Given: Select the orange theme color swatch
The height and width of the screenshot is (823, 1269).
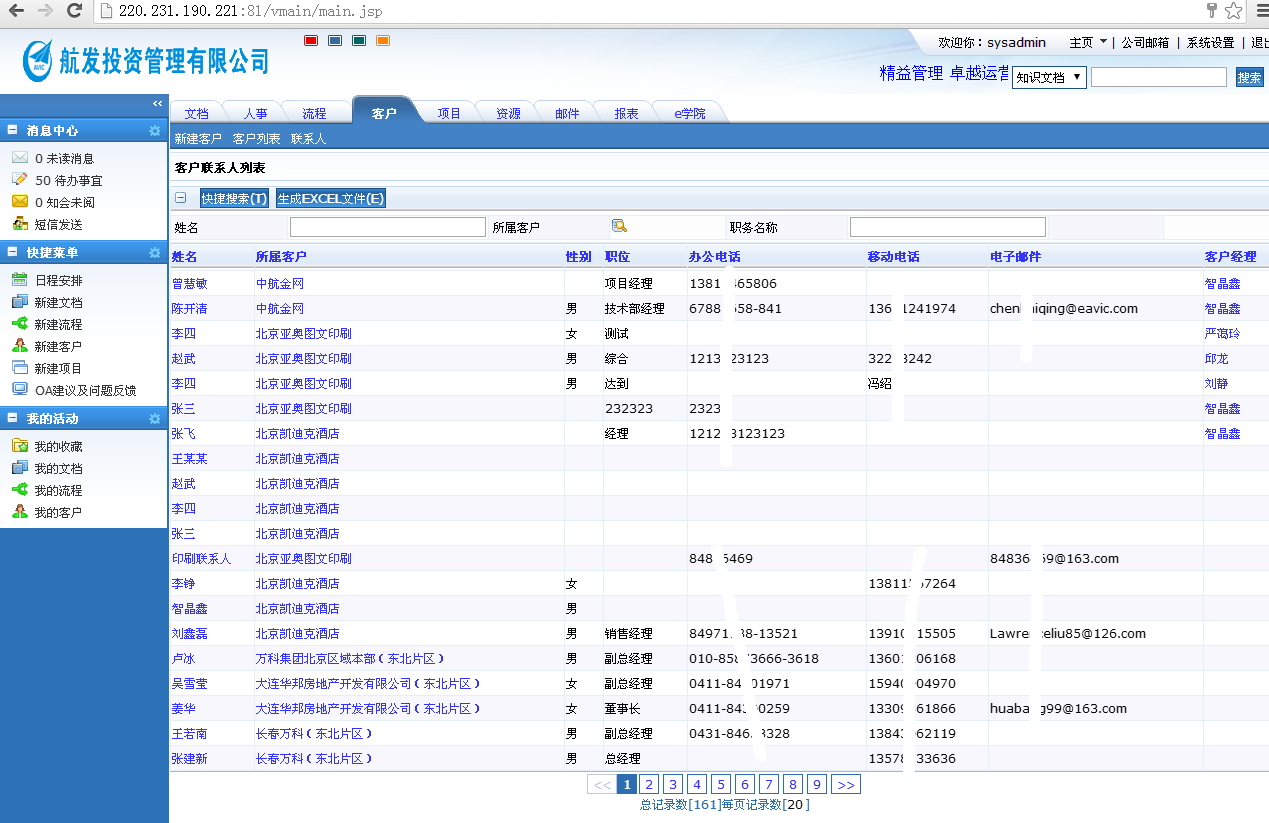Looking at the screenshot, I should coord(383,41).
